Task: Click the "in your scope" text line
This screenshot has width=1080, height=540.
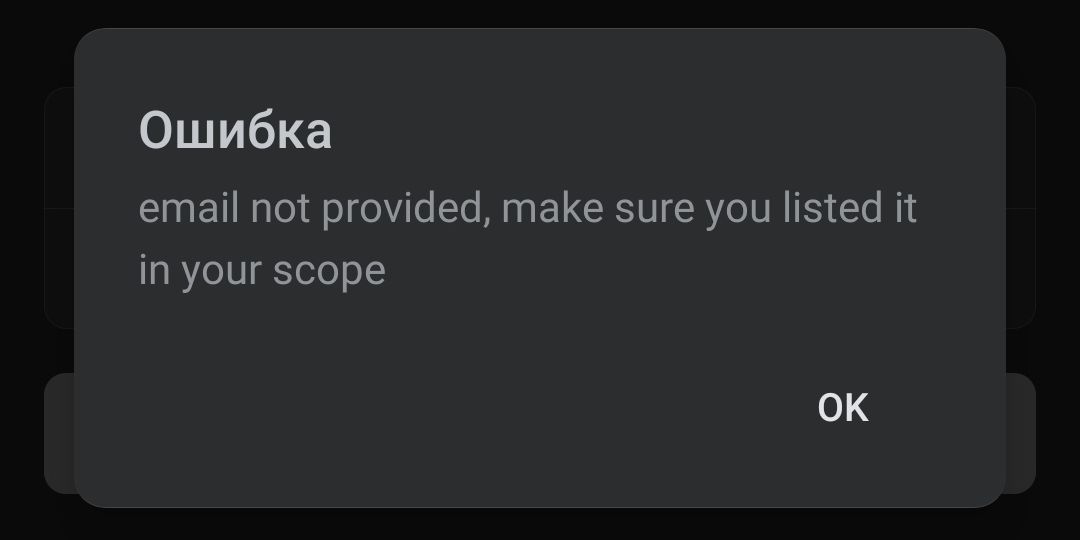Action: coord(262,270)
